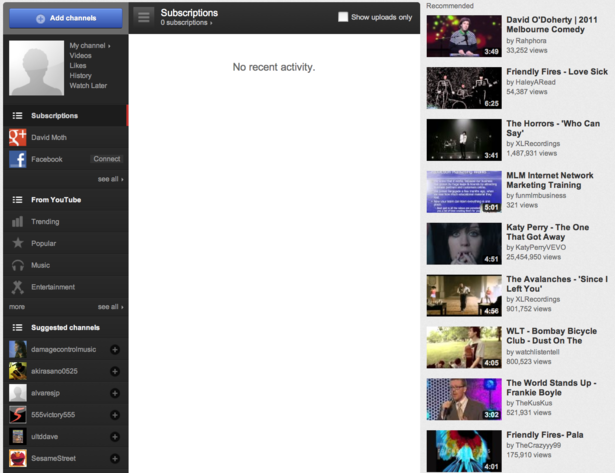This screenshot has height=473, width=615.
Task: Click the SesameStreet Elmo avatar
Action: point(18,458)
